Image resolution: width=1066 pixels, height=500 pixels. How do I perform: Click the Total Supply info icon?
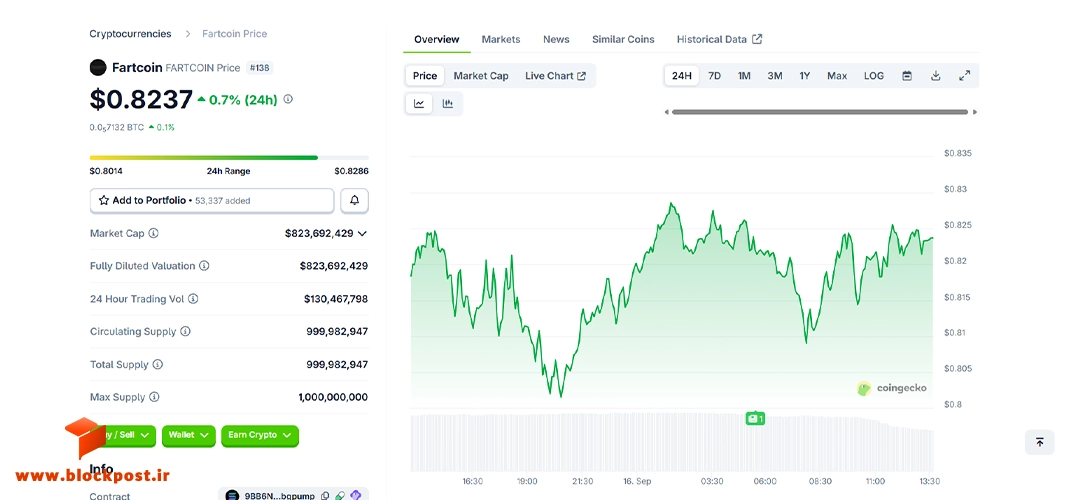point(158,365)
